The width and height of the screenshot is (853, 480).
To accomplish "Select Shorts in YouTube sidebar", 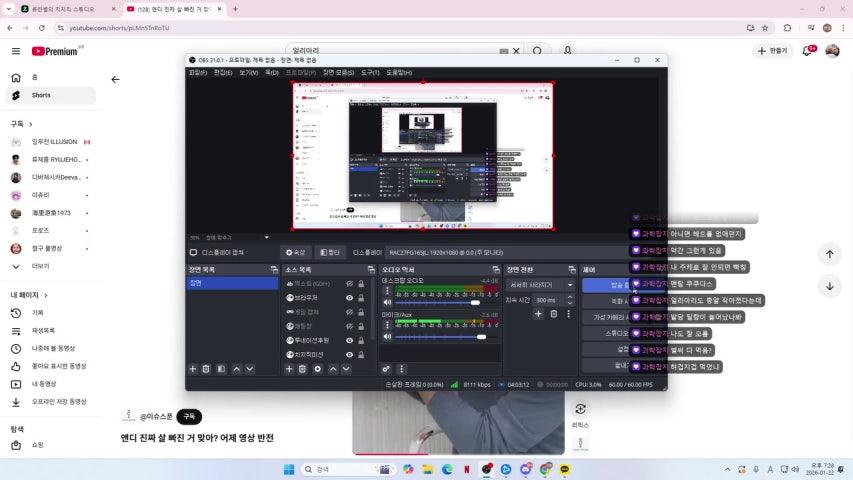I will 41,96.
